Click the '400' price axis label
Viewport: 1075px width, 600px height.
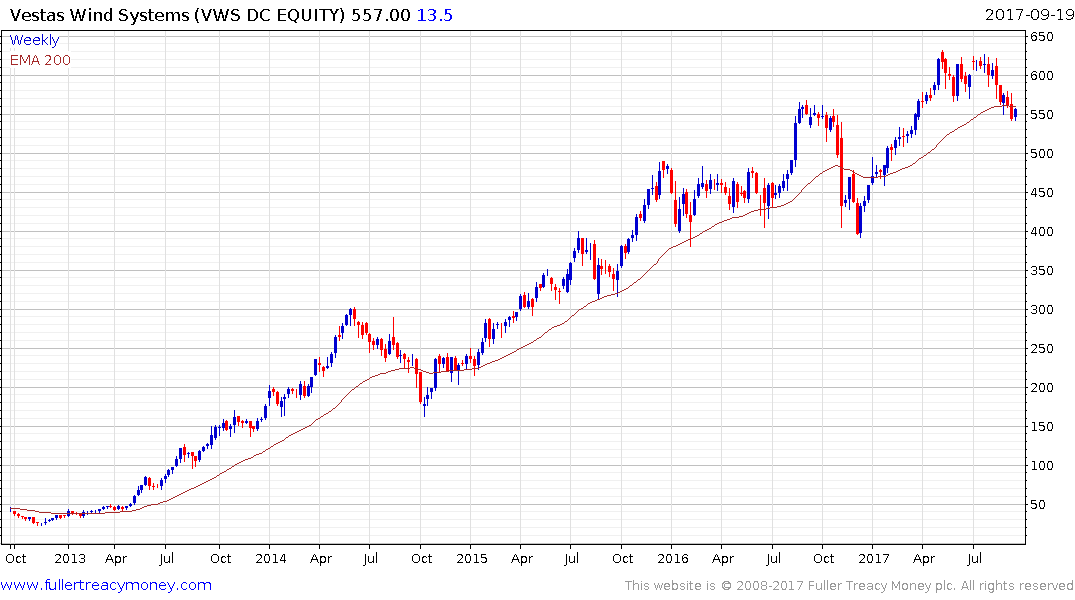[1041, 232]
